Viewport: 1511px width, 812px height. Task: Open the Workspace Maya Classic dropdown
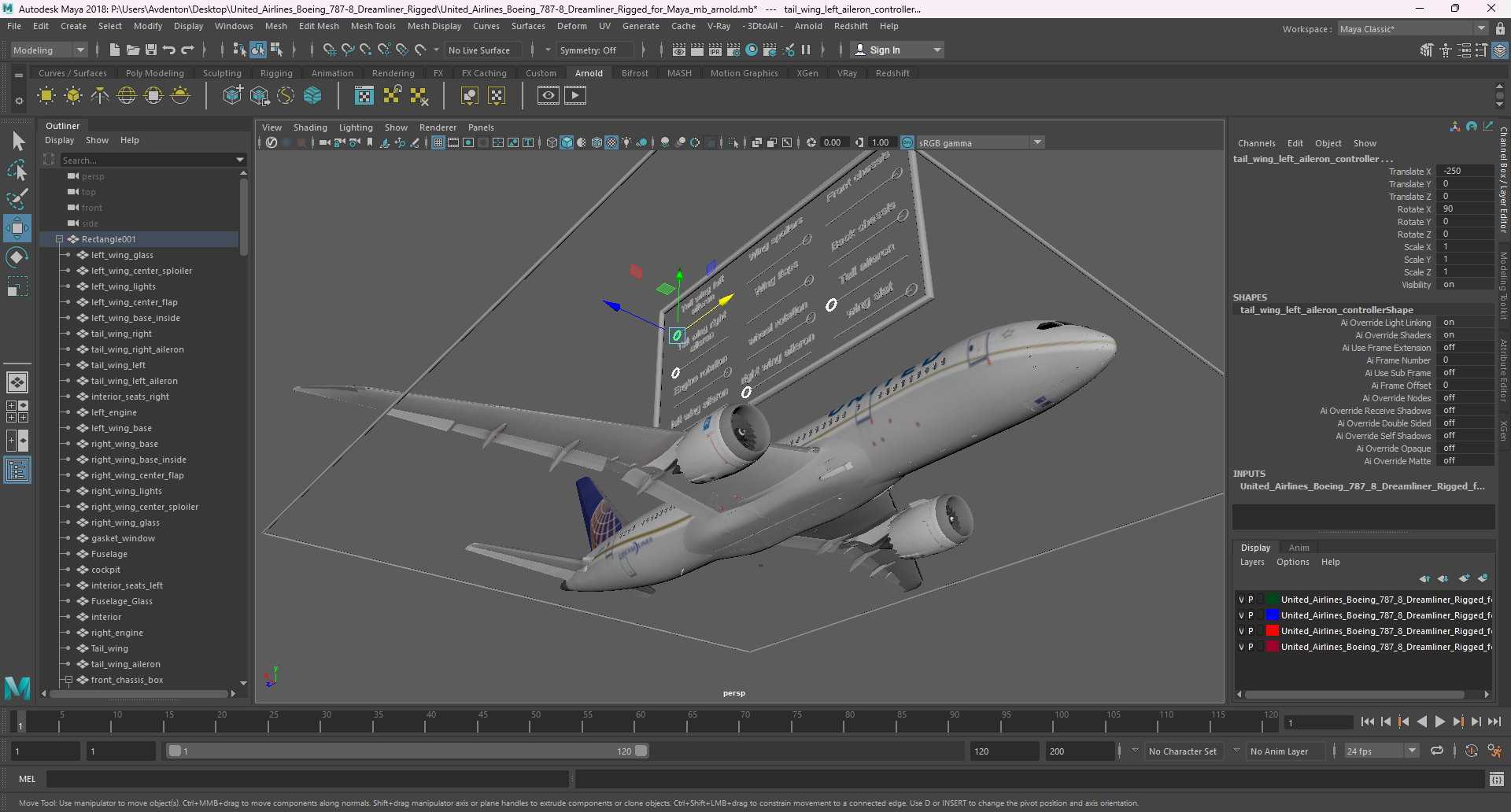[x=1413, y=29]
